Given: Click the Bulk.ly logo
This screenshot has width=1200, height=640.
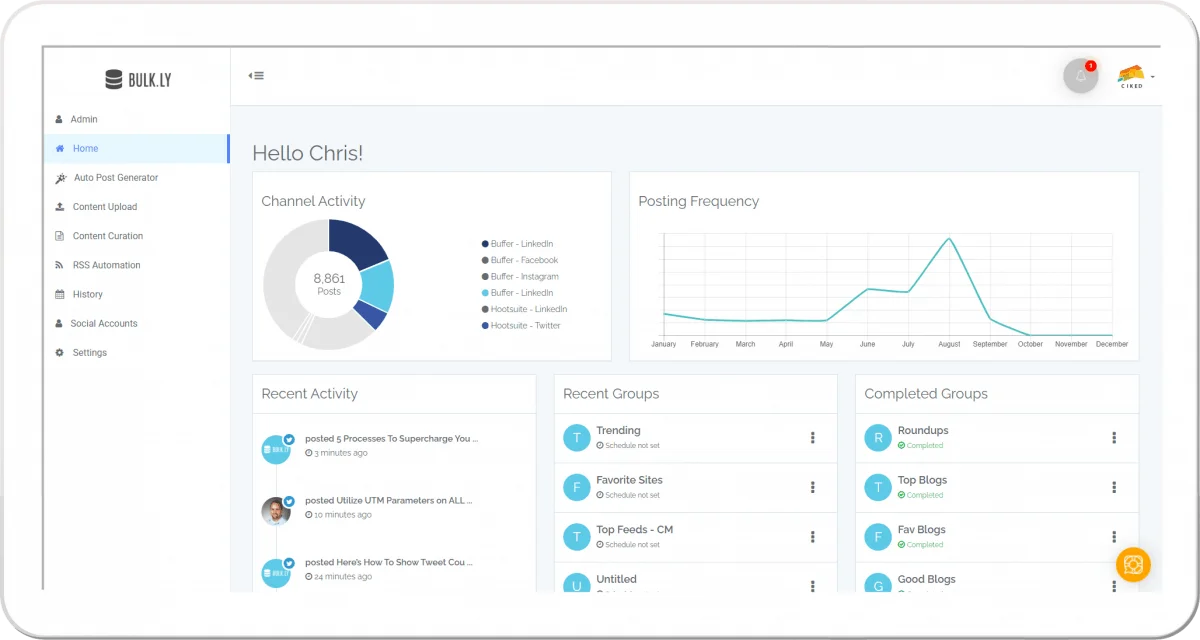Looking at the screenshot, I should point(138,79).
